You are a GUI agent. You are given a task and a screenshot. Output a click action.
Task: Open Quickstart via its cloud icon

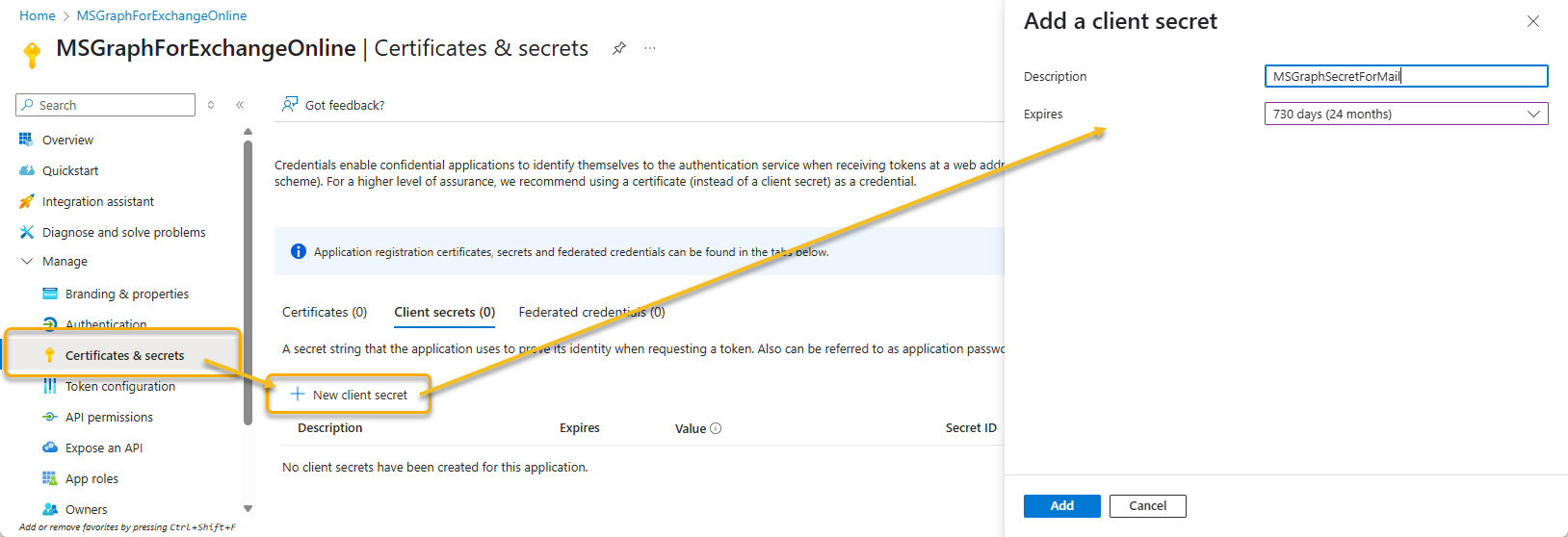click(26, 170)
